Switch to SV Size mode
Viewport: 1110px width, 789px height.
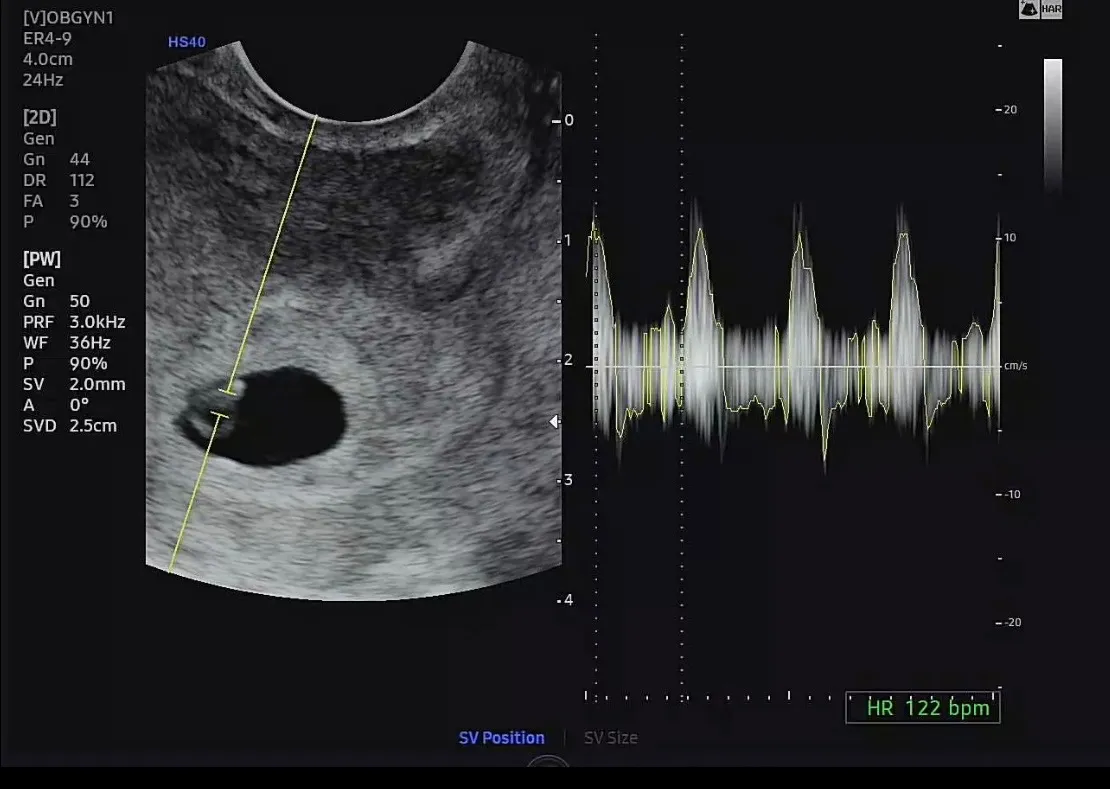coord(610,737)
